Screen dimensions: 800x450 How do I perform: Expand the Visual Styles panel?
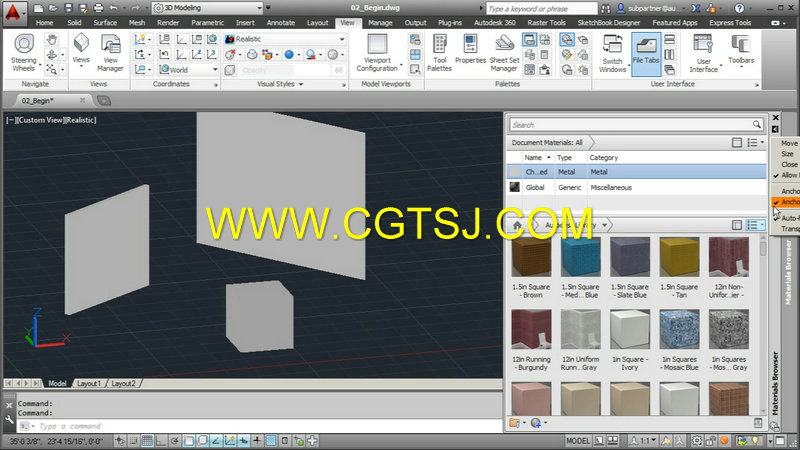280,84
